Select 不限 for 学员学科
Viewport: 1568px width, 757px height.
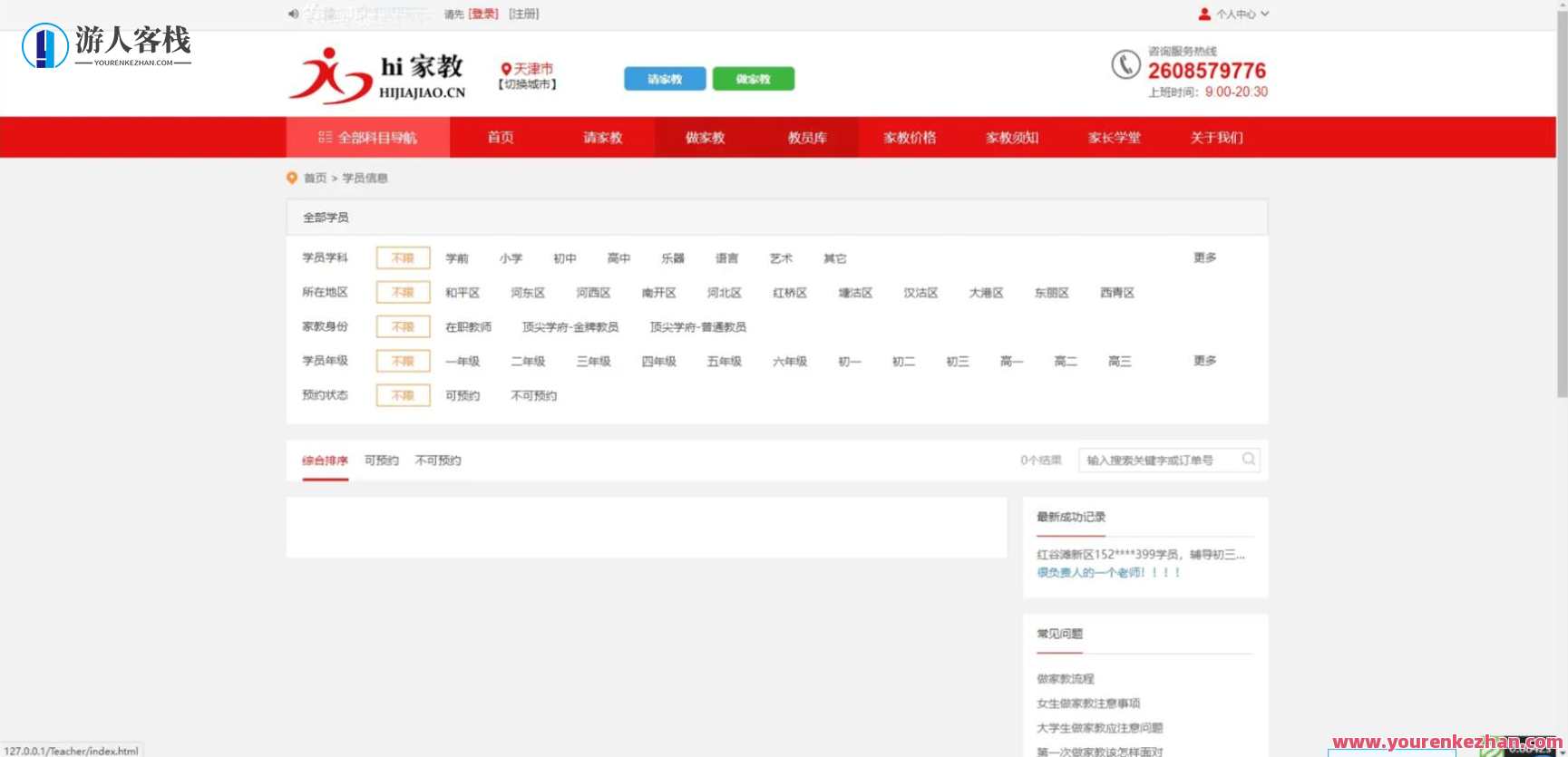coord(403,258)
